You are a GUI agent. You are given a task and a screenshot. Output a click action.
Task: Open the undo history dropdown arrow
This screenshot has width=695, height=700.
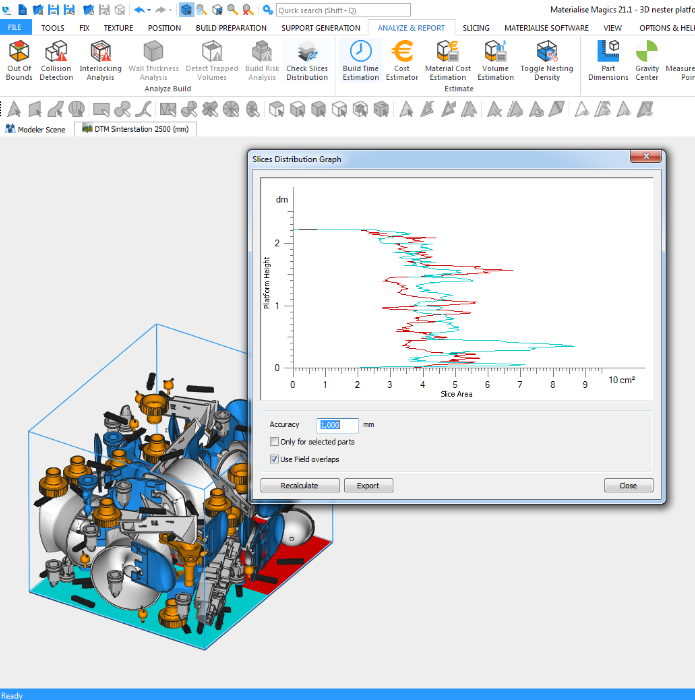[x=149, y=10]
